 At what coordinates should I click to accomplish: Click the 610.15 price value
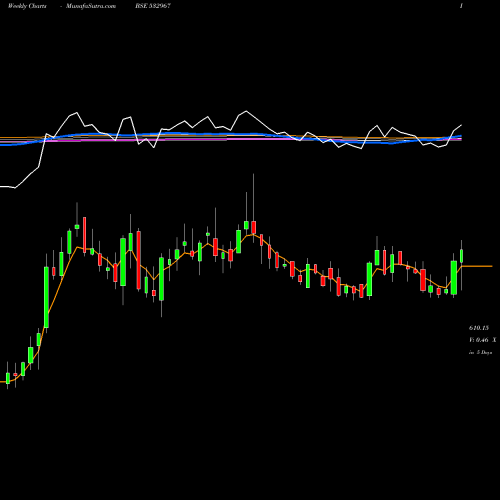point(479,328)
